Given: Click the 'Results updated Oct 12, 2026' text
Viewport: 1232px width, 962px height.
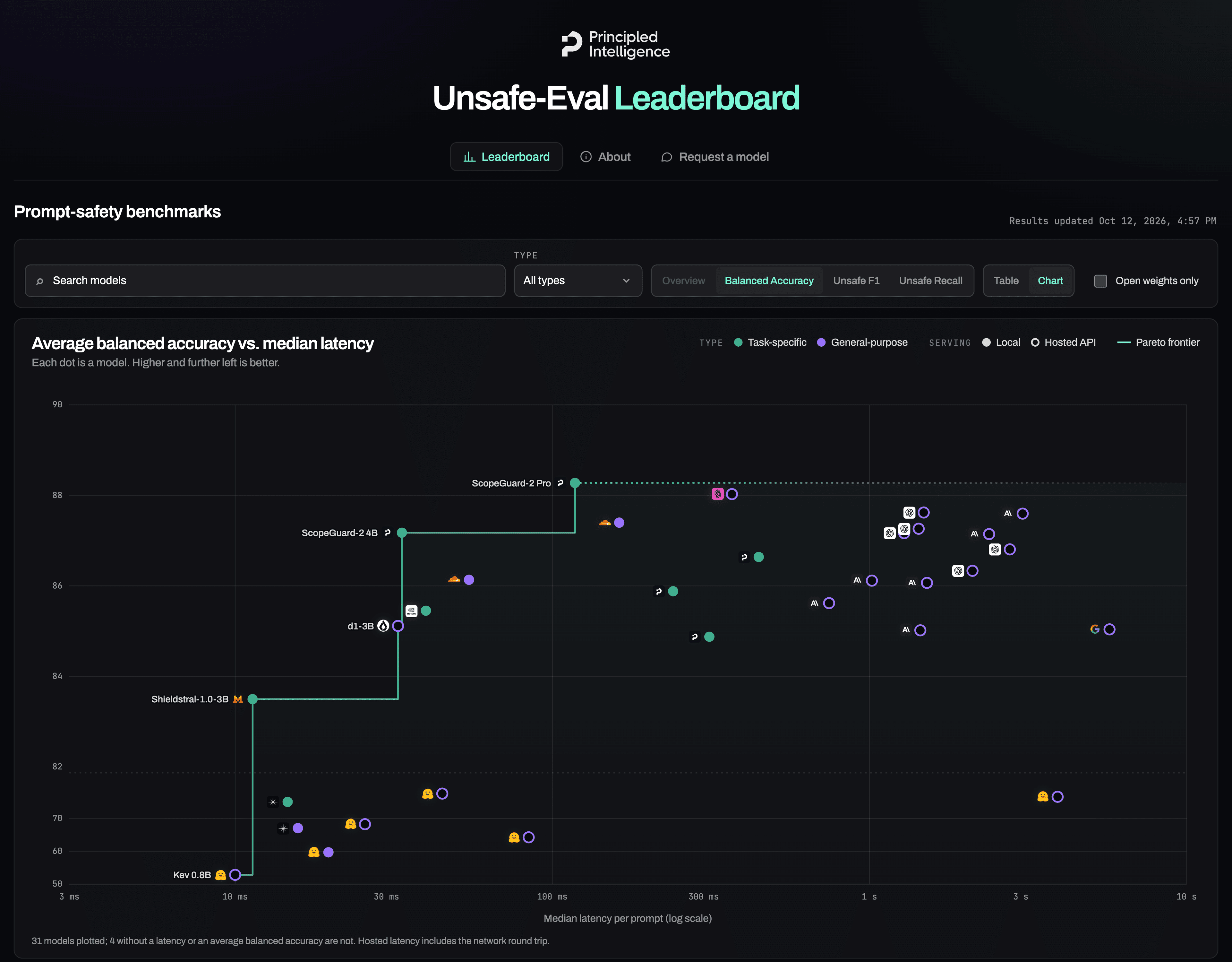Looking at the screenshot, I should [x=1112, y=221].
